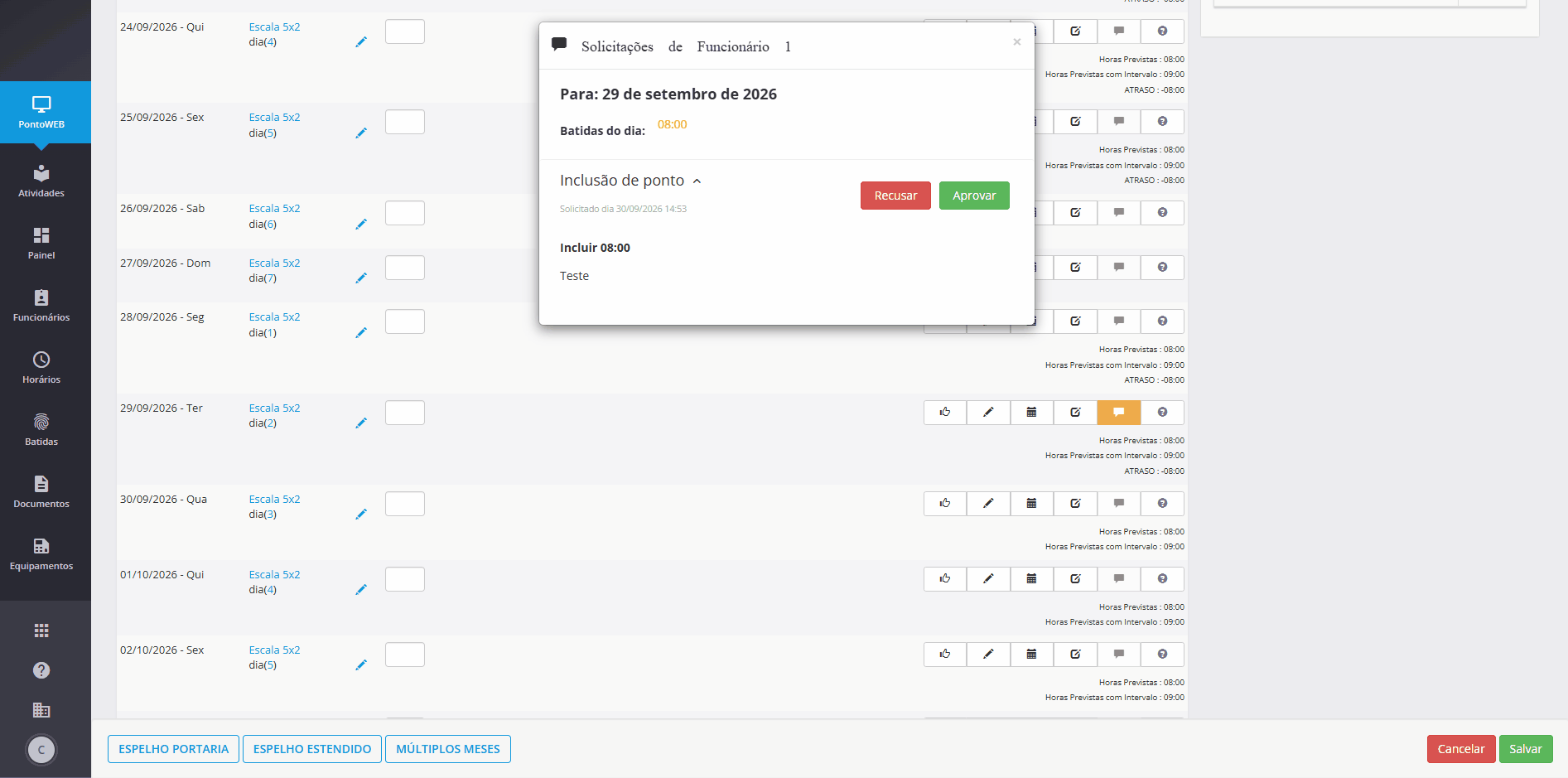Open Espelho Estendido view
Viewport: 1568px width, 778px height.
point(312,749)
